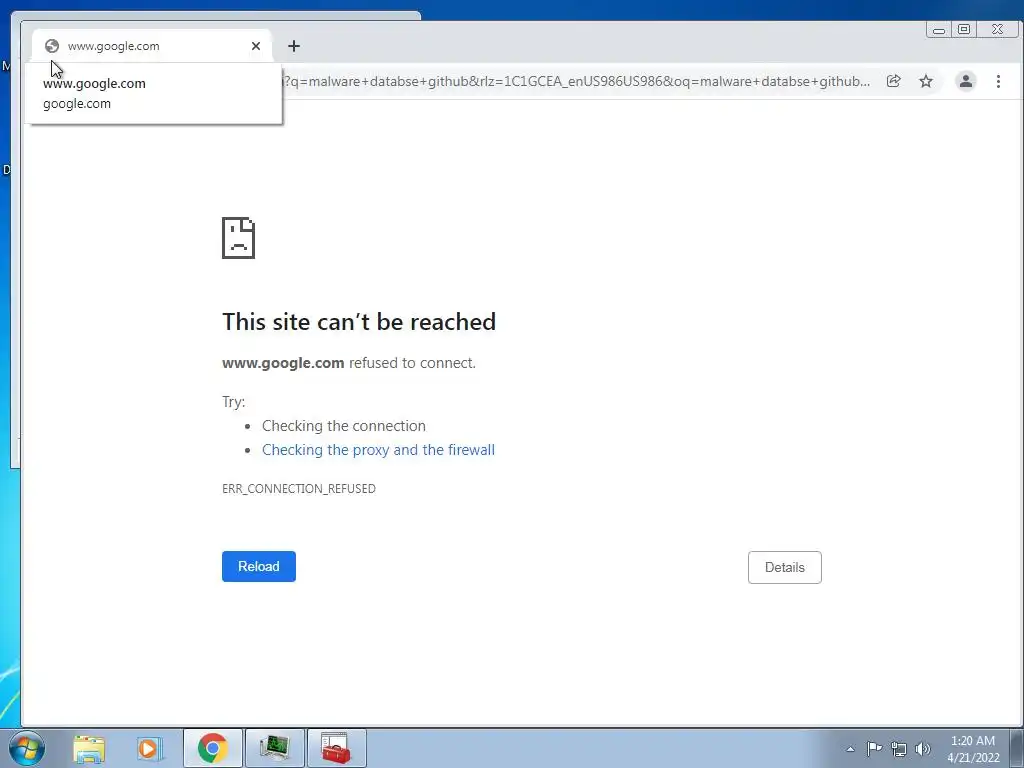Click the ERR_CONNECTION_REFUSED error code text

pos(298,488)
